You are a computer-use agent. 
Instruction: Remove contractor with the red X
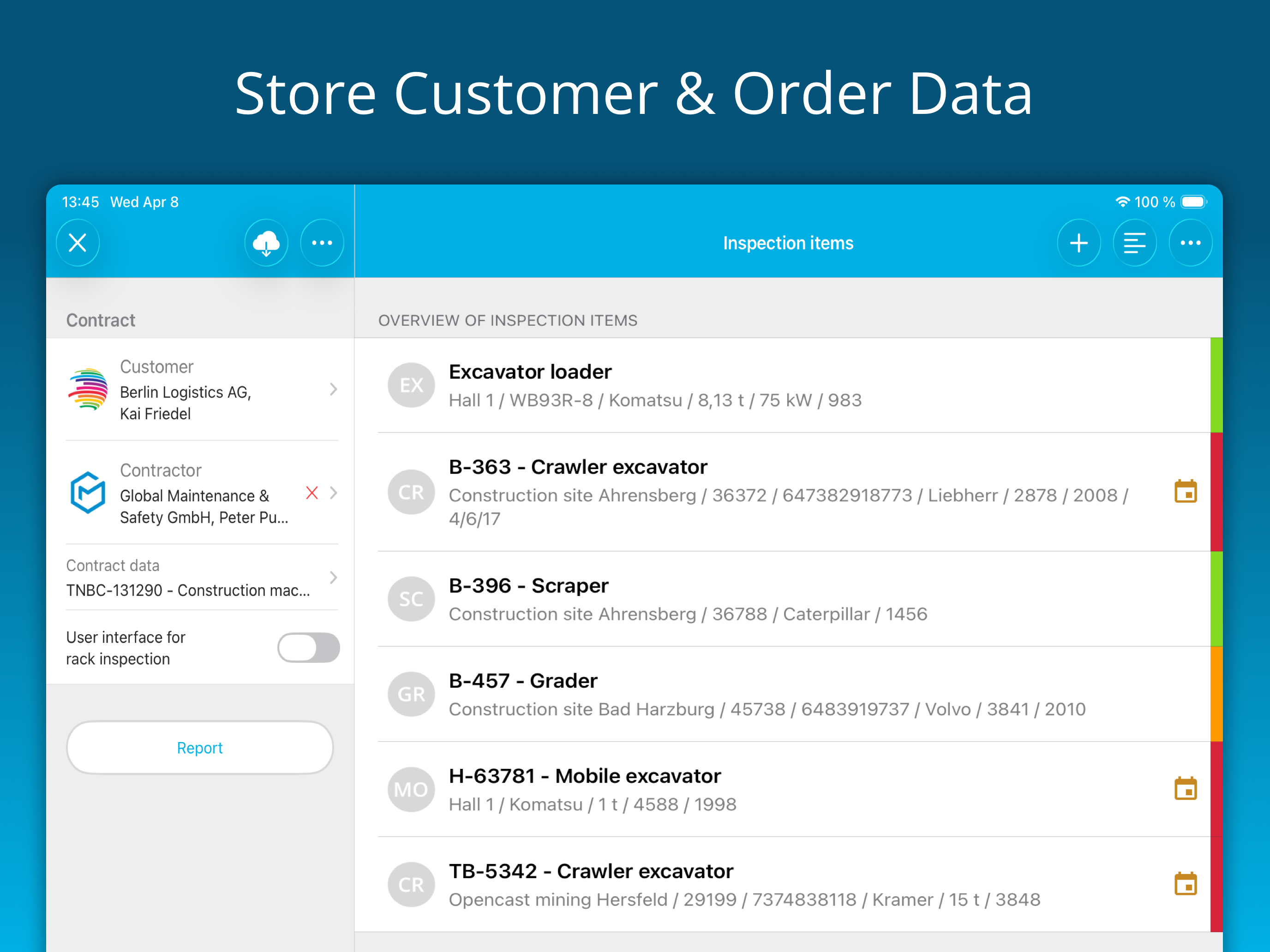312,493
